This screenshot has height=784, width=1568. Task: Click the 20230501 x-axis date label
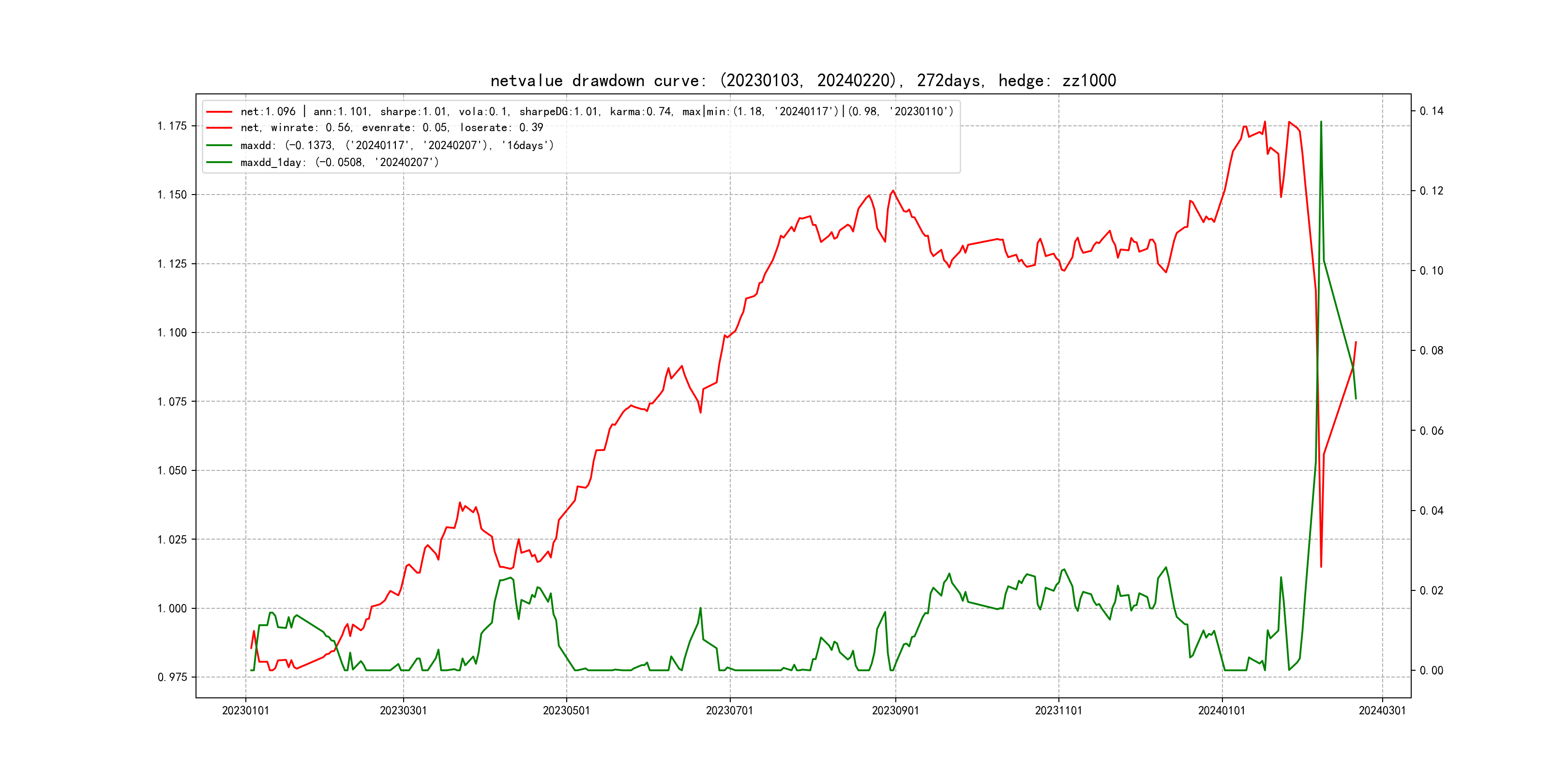[x=566, y=710]
